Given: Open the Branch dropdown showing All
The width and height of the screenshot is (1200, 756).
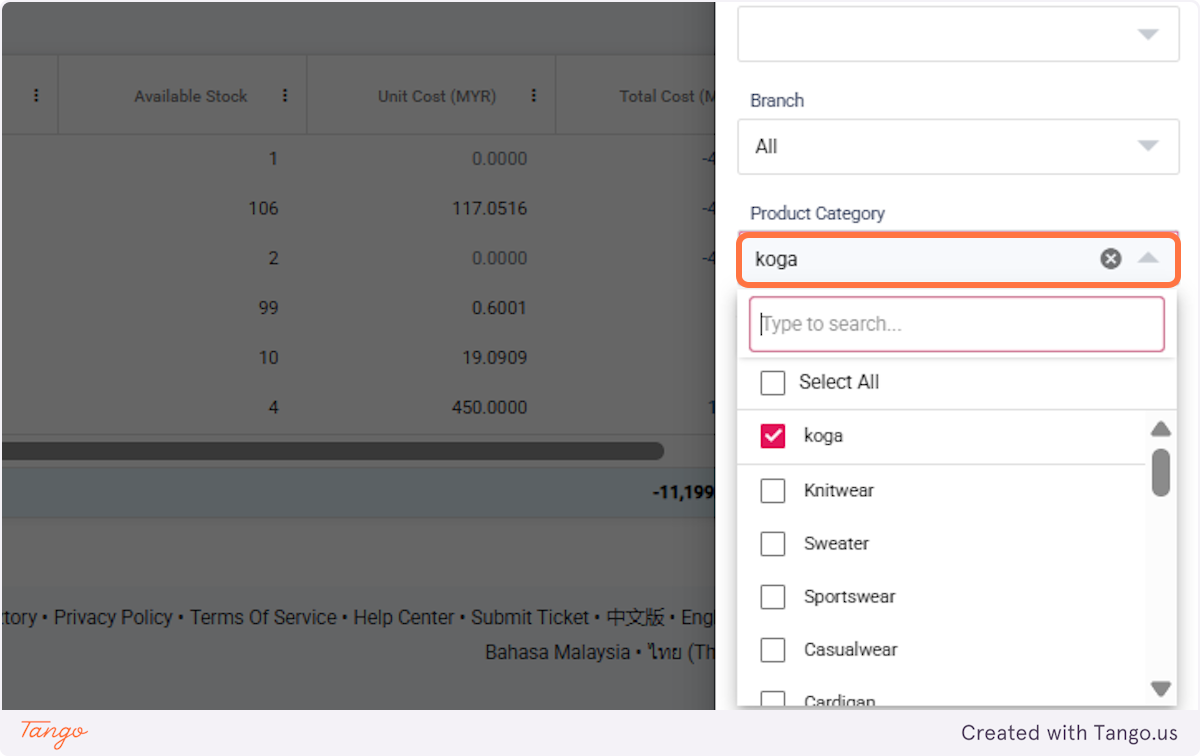Looking at the screenshot, I should pos(958,147).
